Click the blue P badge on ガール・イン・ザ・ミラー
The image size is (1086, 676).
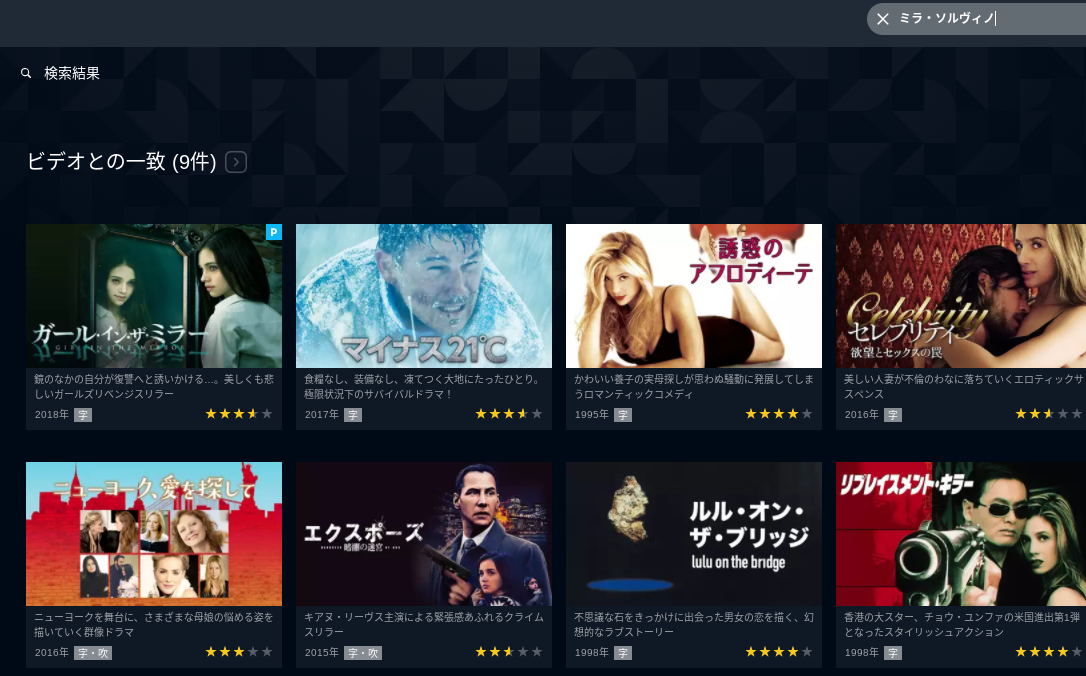click(x=274, y=232)
